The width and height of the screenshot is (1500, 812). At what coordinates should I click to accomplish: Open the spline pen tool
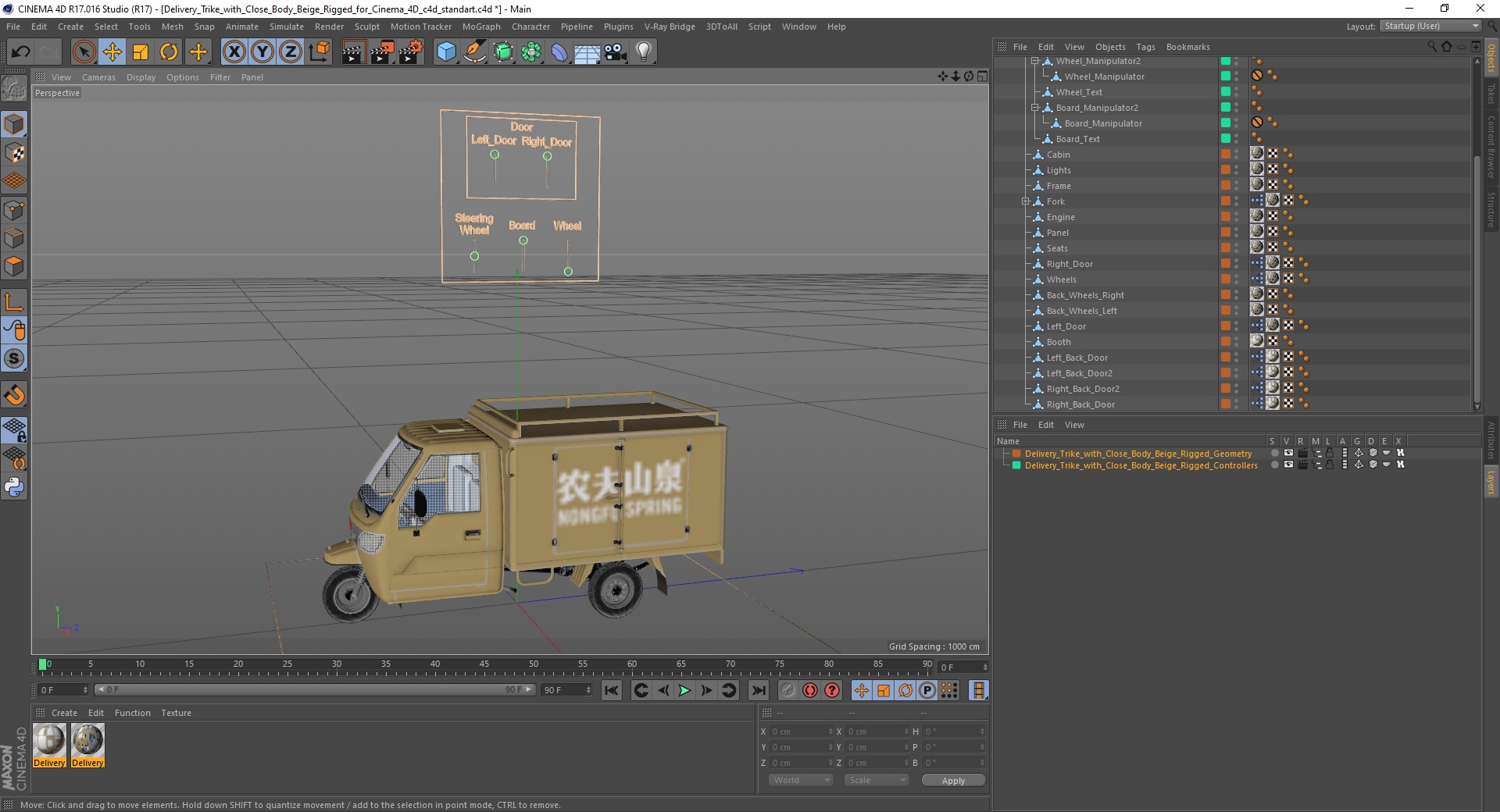[x=474, y=52]
